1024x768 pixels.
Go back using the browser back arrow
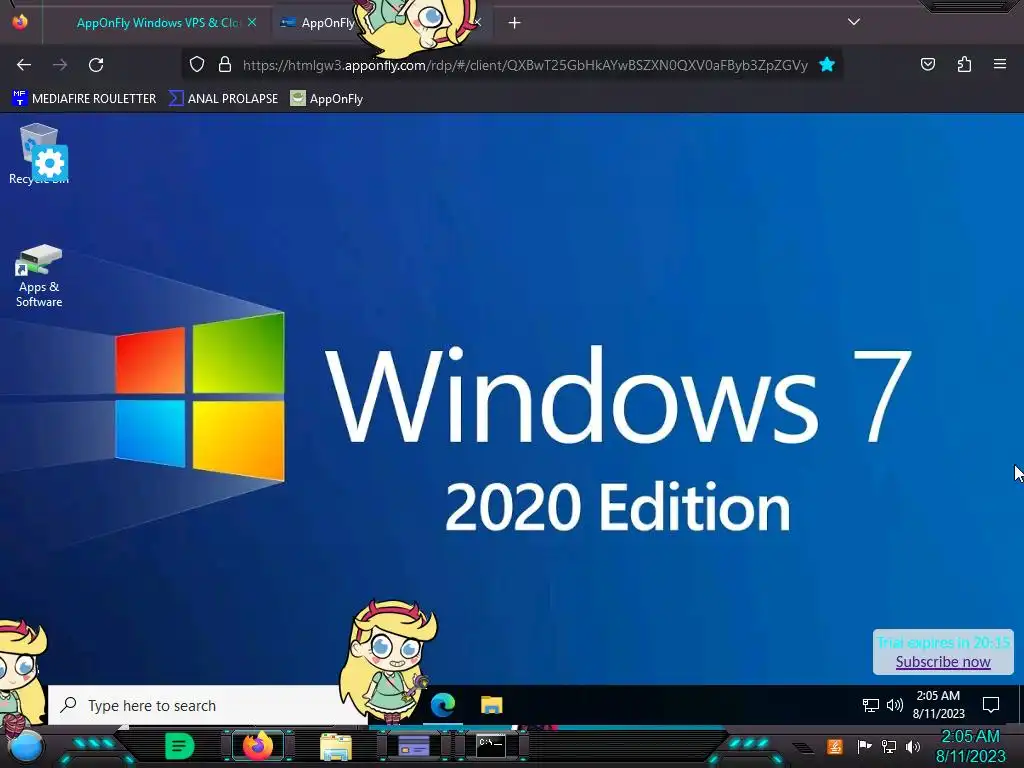coord(24,65)
